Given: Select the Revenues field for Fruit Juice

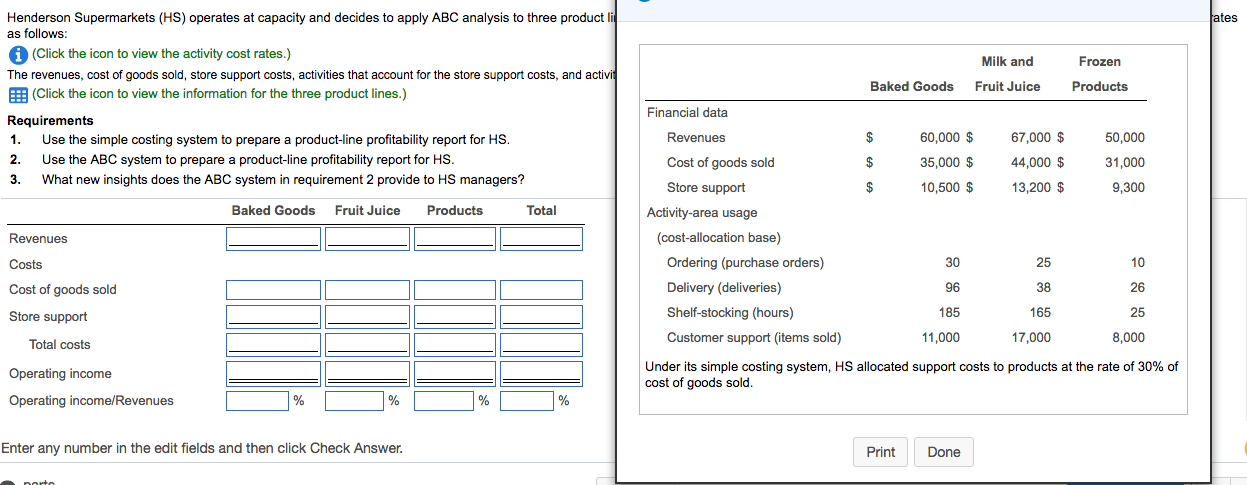Looking at the screenshot, I should (367, 238).
